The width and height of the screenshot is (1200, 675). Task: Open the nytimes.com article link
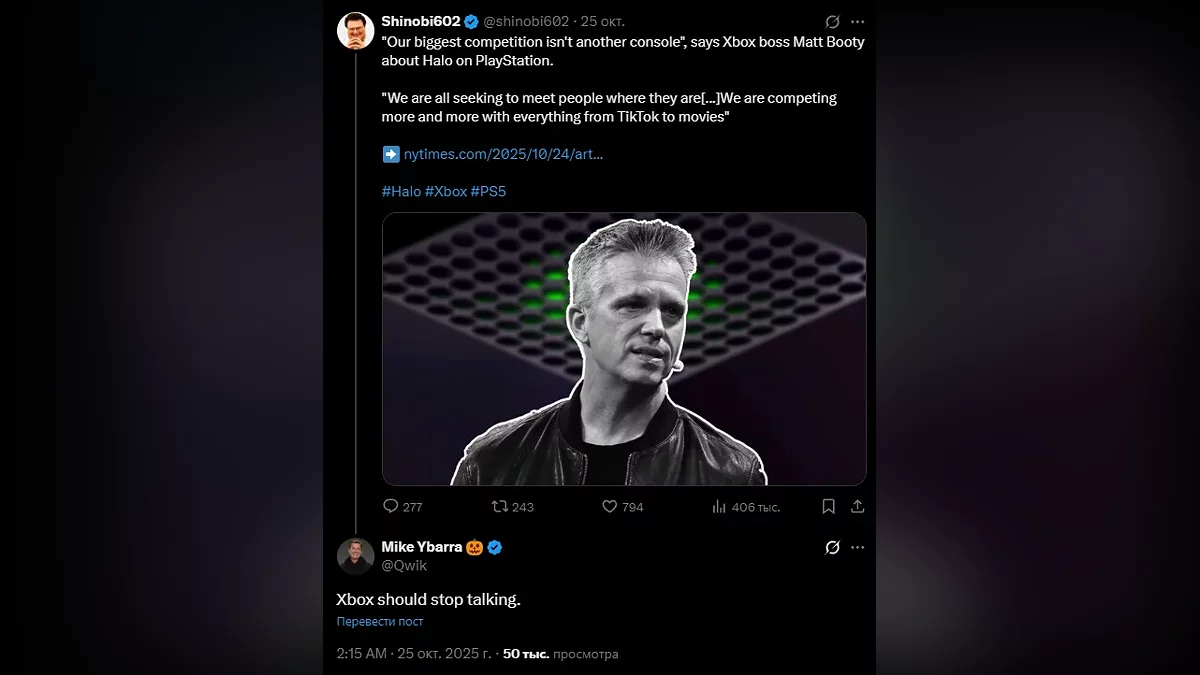point(503,154)
